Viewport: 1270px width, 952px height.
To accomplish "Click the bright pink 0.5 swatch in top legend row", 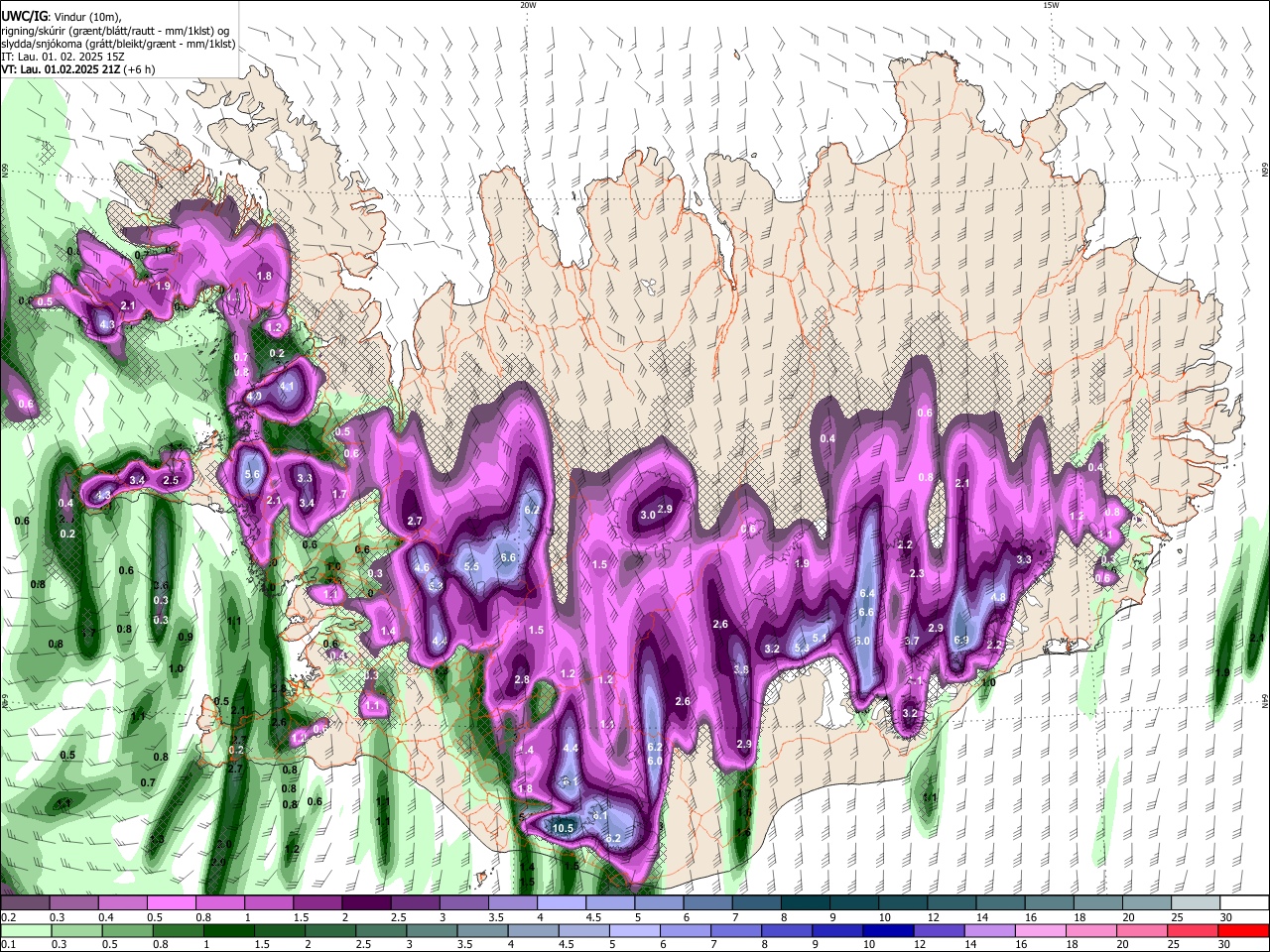I will pos(171,902).
